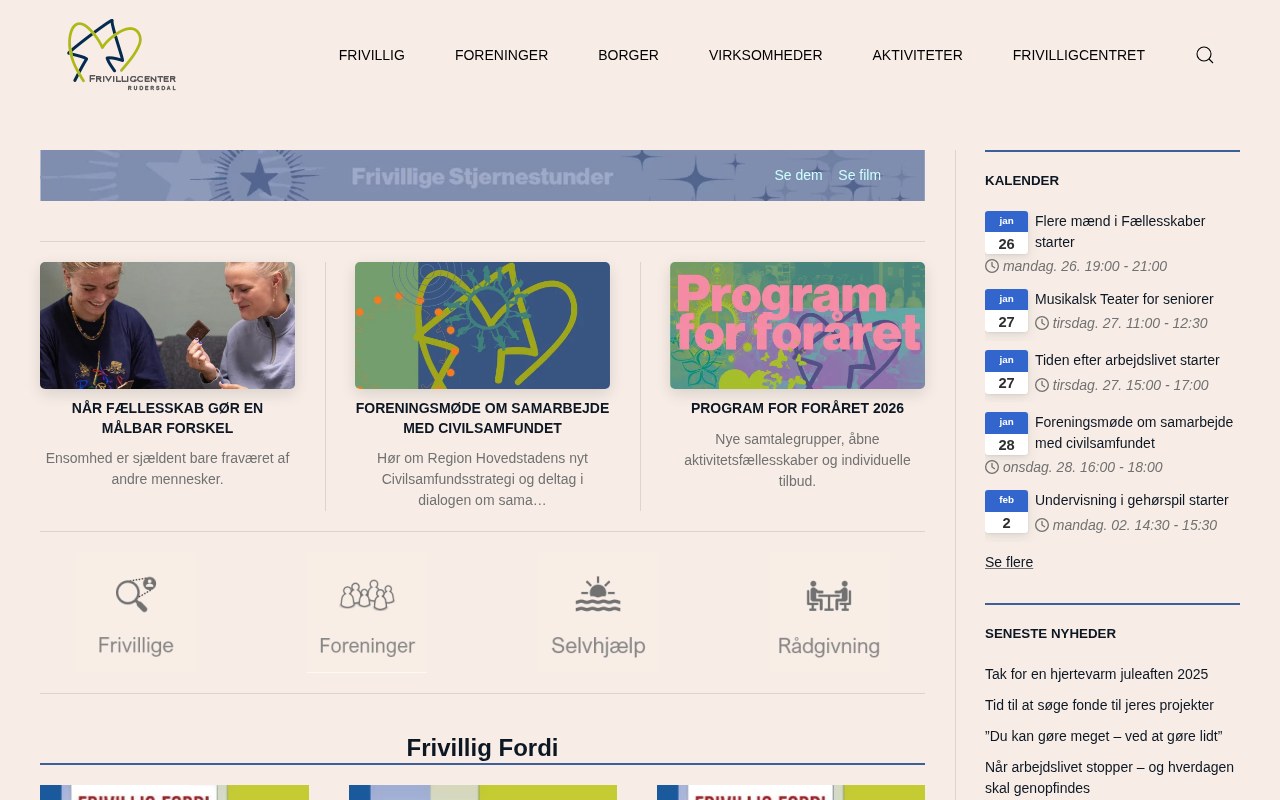Click the jan 26 calendar date badge

pyautogui.click(x=1006, y=232)
